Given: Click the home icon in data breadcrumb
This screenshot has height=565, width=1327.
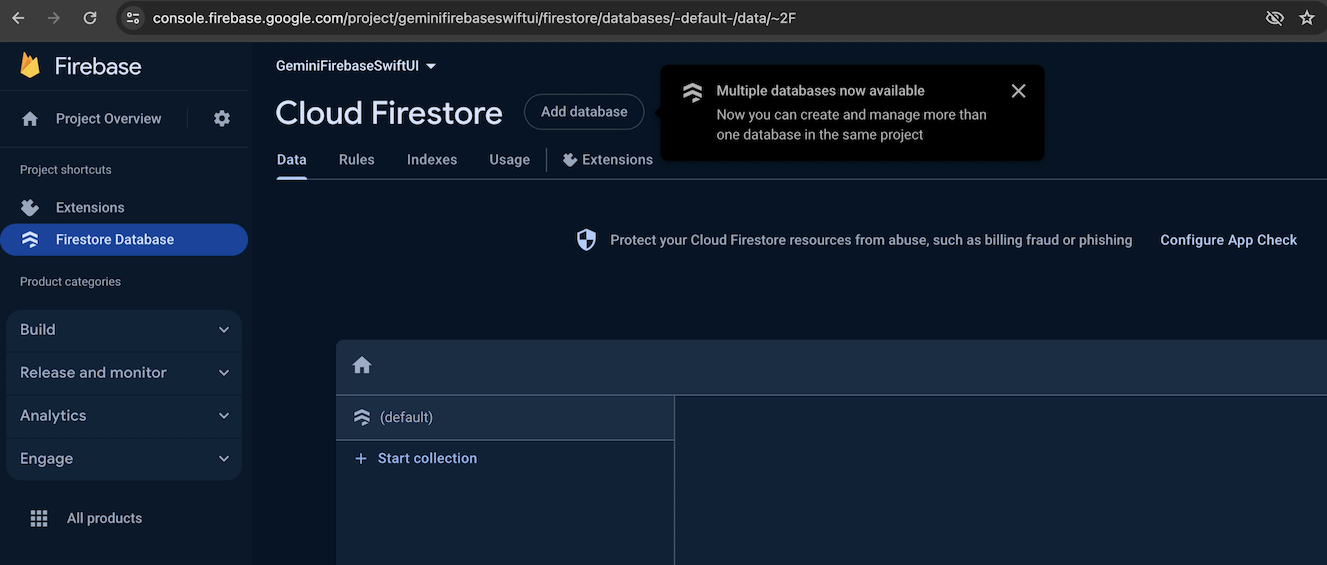Looking at the screenshot, I should [362, 365].
